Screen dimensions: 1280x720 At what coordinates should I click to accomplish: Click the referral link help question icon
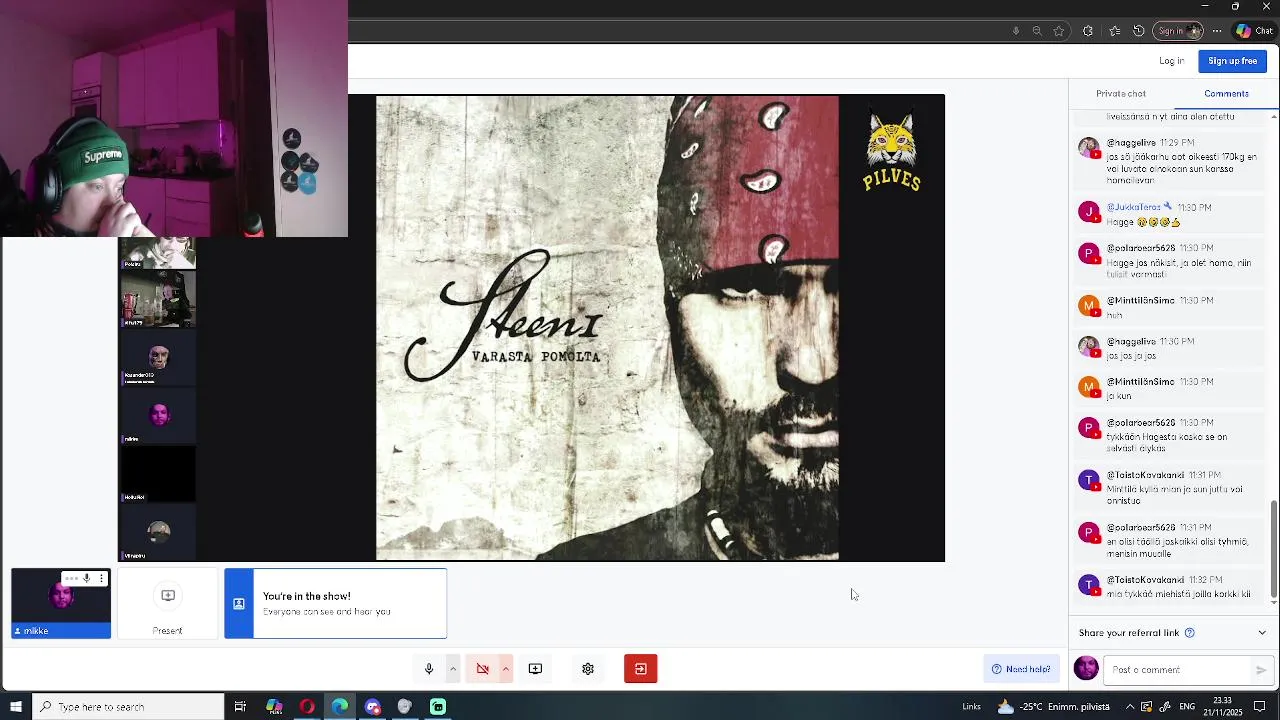point(1189,633)
